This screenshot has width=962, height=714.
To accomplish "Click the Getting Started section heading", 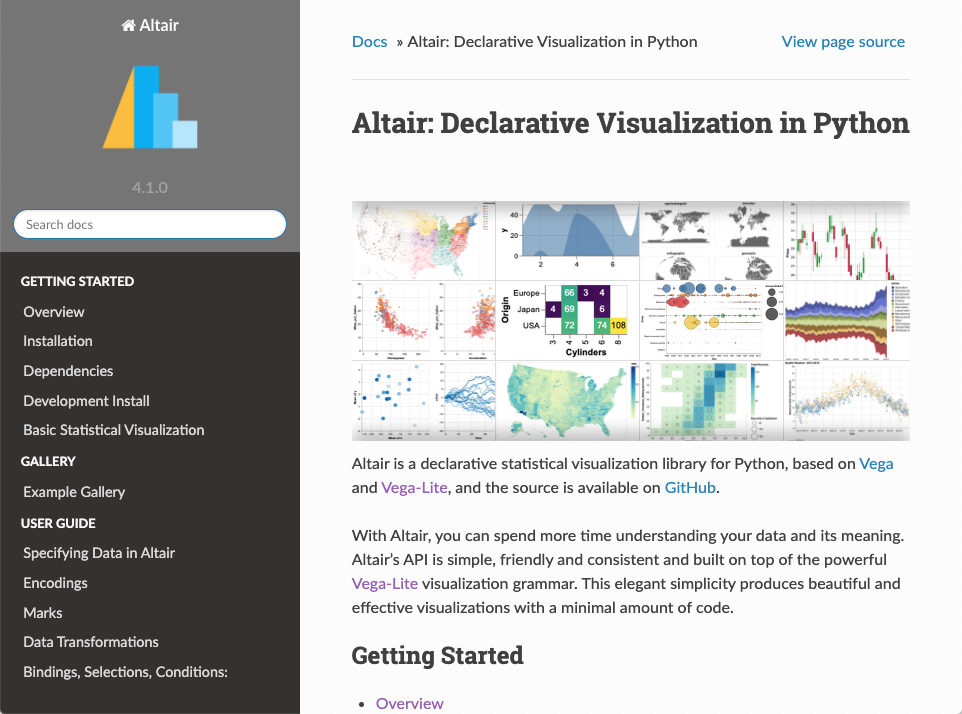I will pos(437,655).
